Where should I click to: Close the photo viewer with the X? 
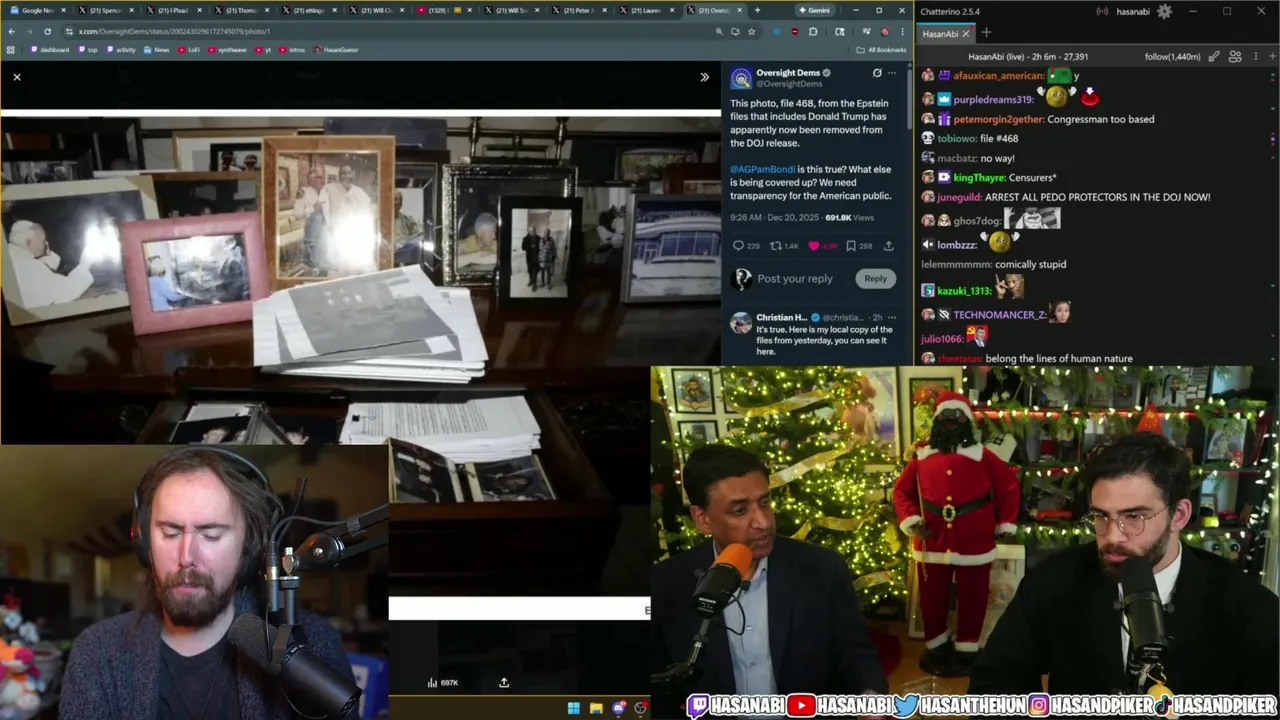17,77
